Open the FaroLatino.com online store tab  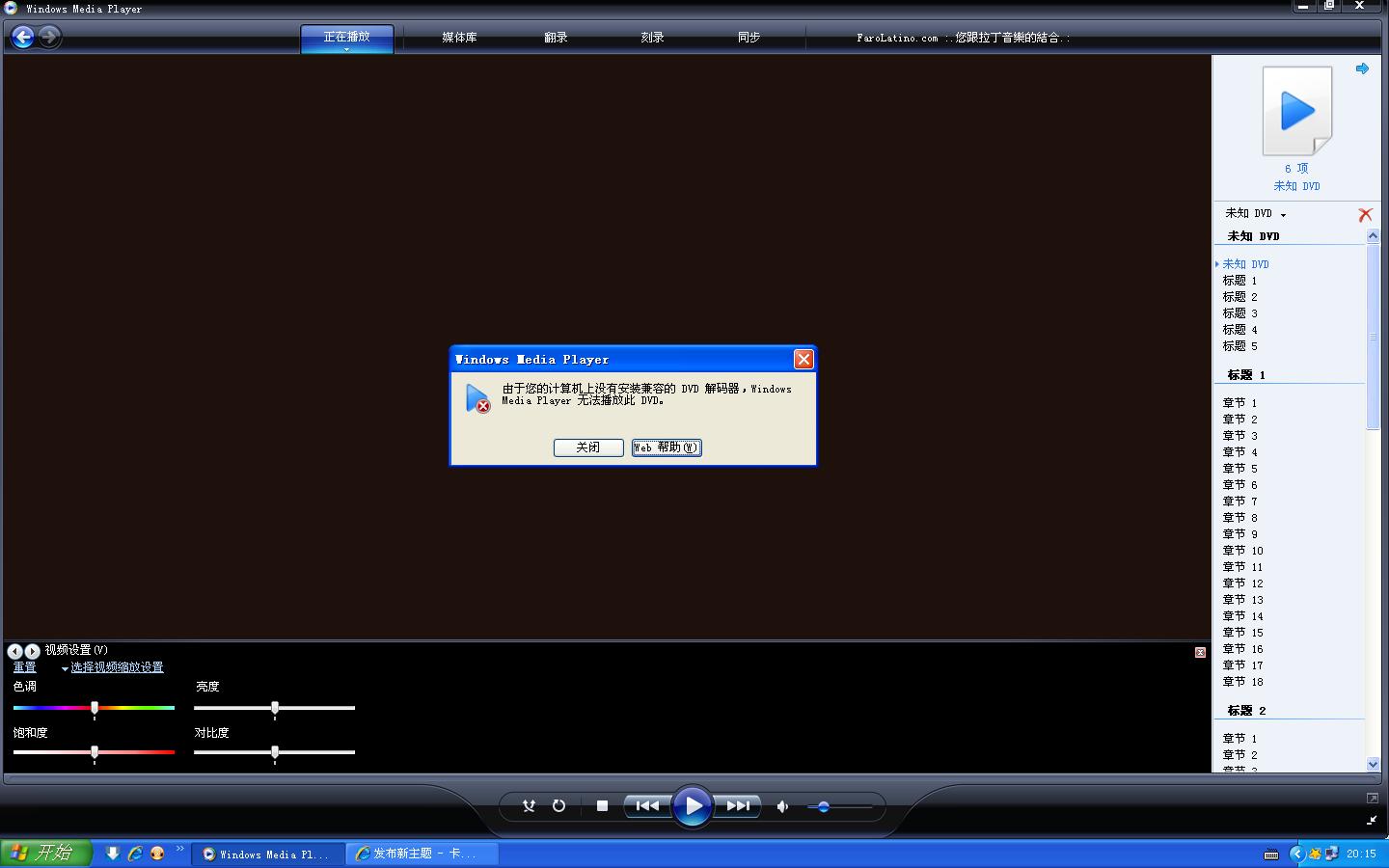tap(963, 38)
